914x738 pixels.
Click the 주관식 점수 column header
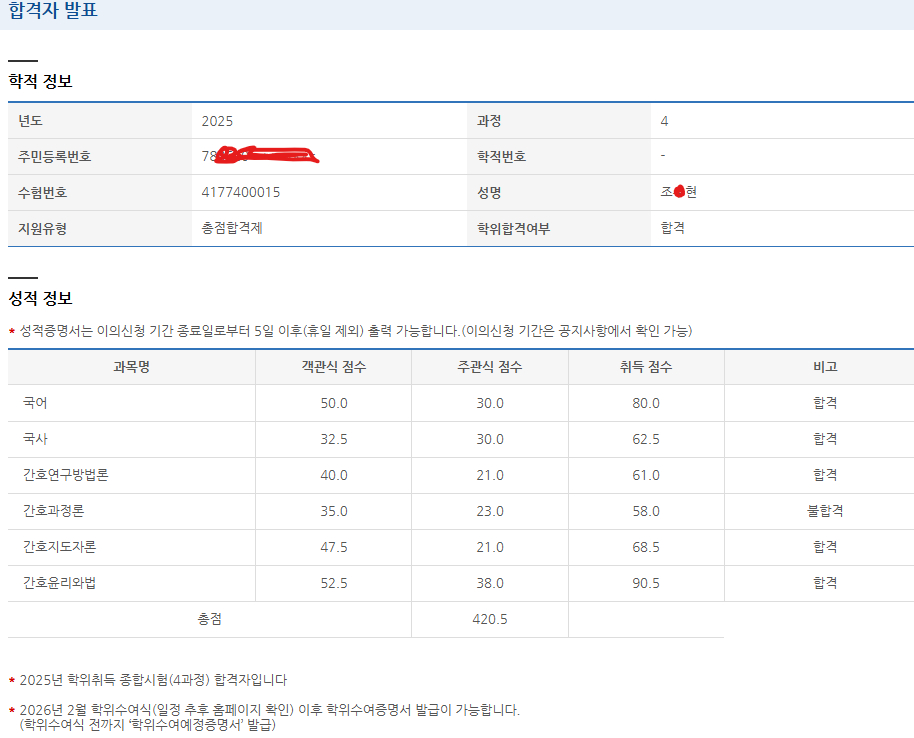tap(489, 367)
